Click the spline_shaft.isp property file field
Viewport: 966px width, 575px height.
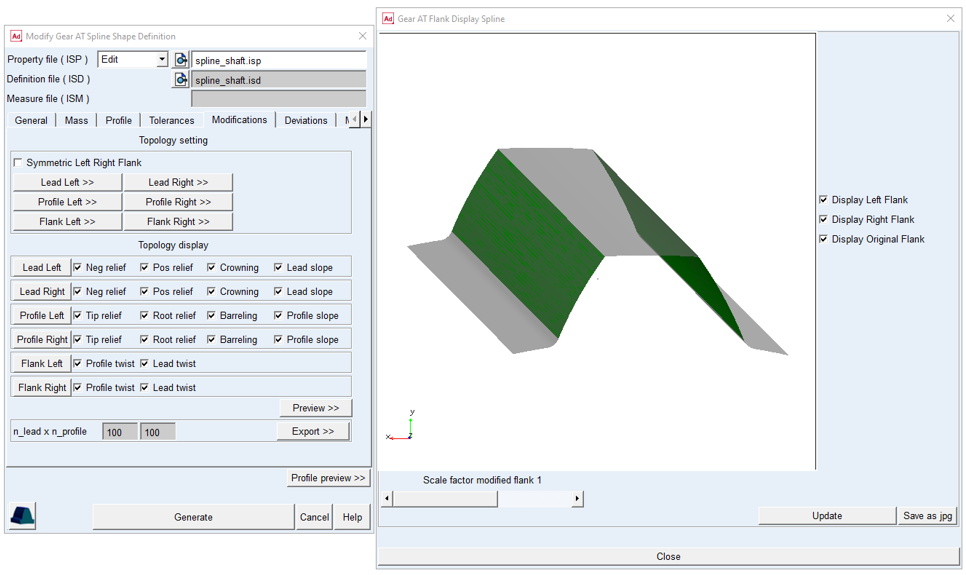click(x=278, y=60)
